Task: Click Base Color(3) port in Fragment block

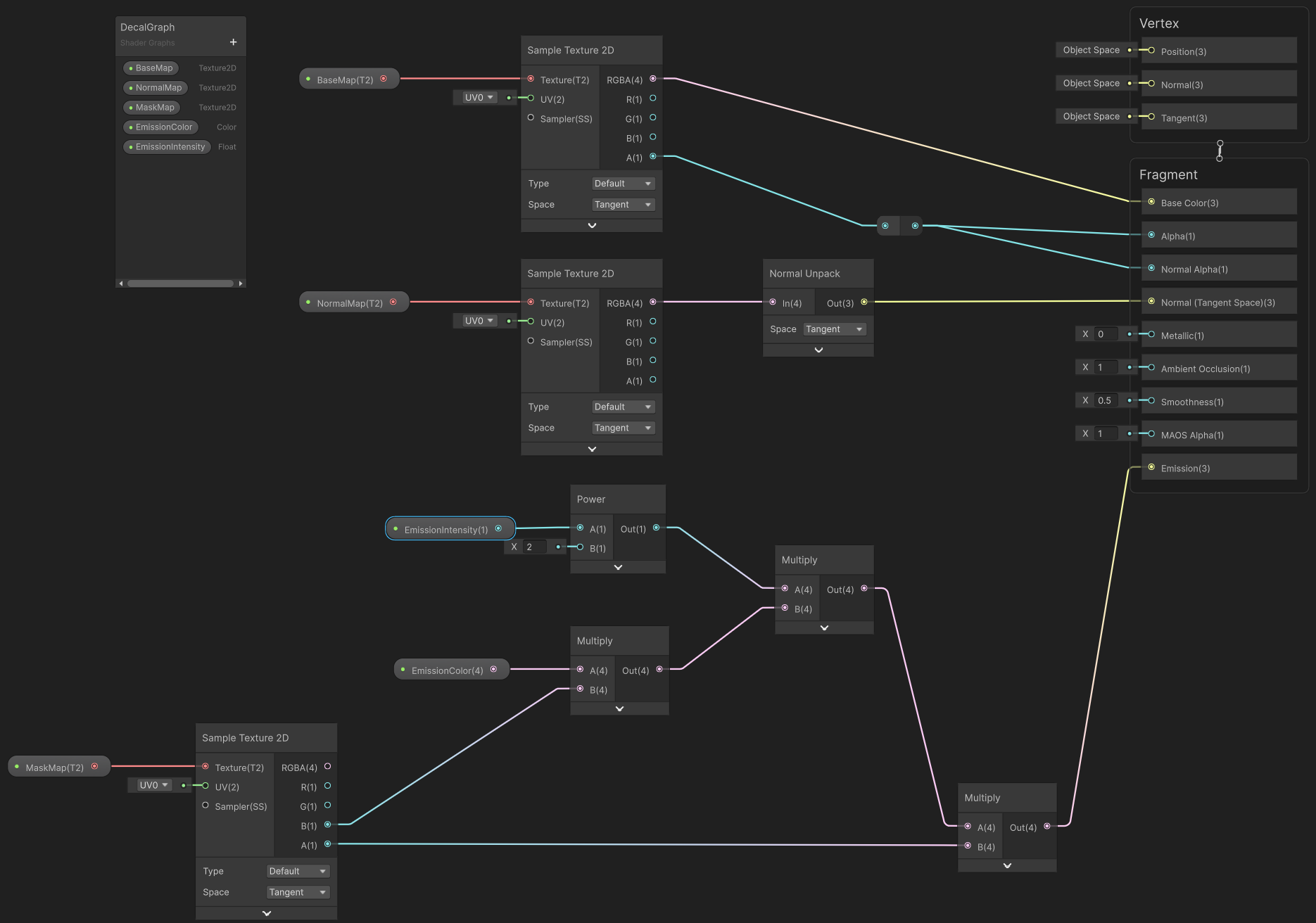Action: pos(1151,202)
